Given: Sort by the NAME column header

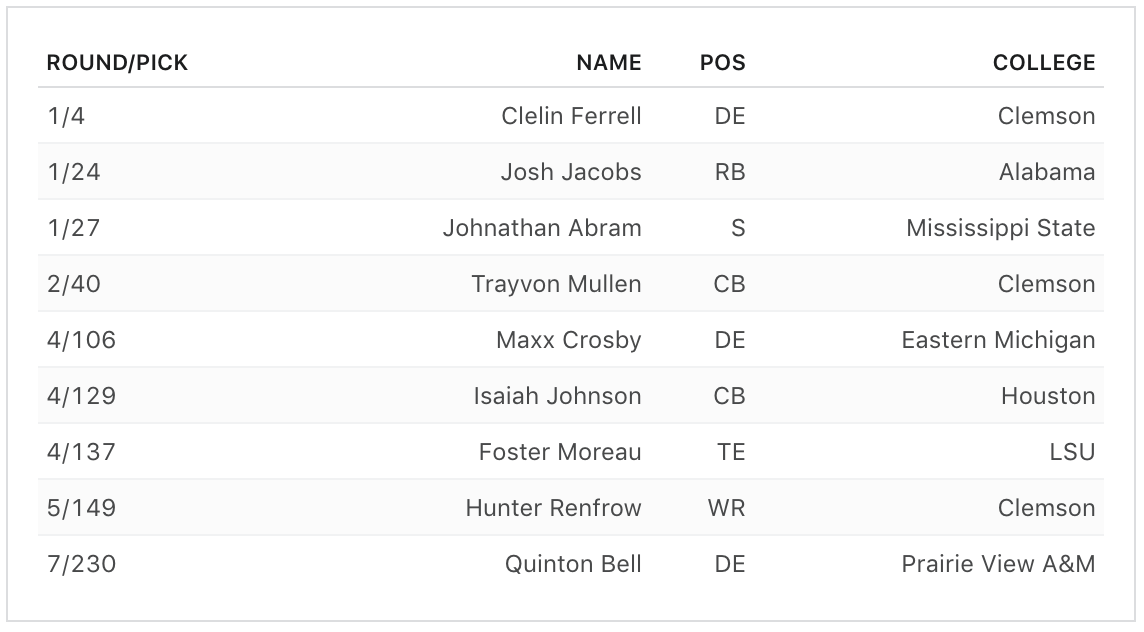Looking at the screenshot, I should tap(608, 63).
